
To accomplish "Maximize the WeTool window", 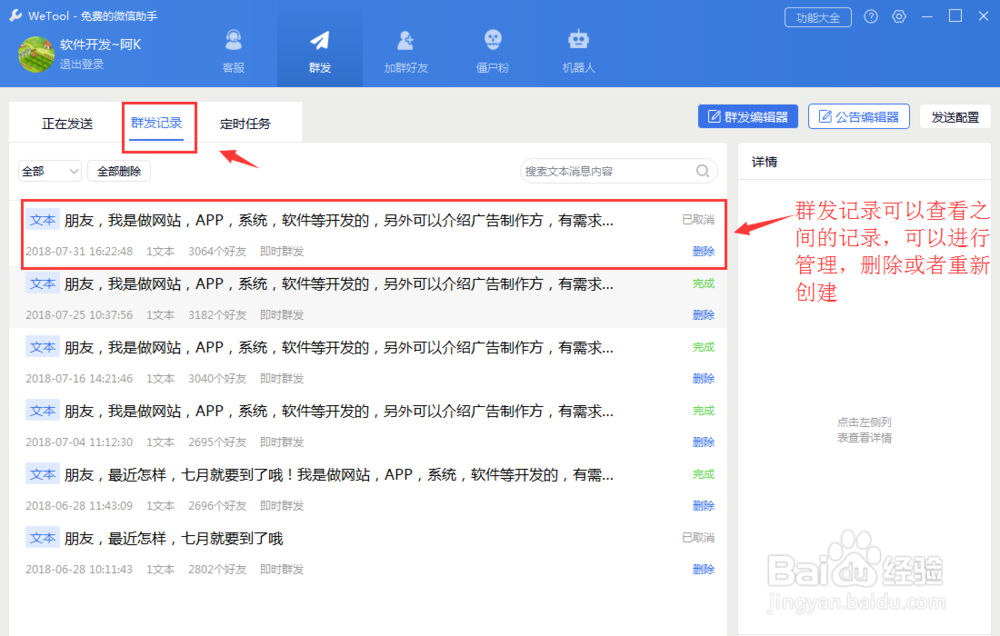I will pos(955,16).
